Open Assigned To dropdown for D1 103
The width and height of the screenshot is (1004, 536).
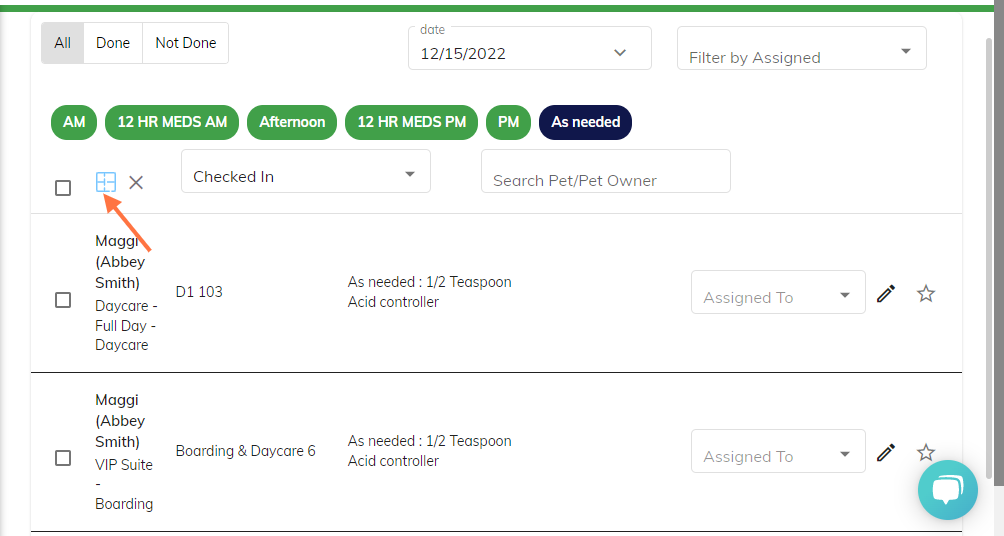click(778, 292)
